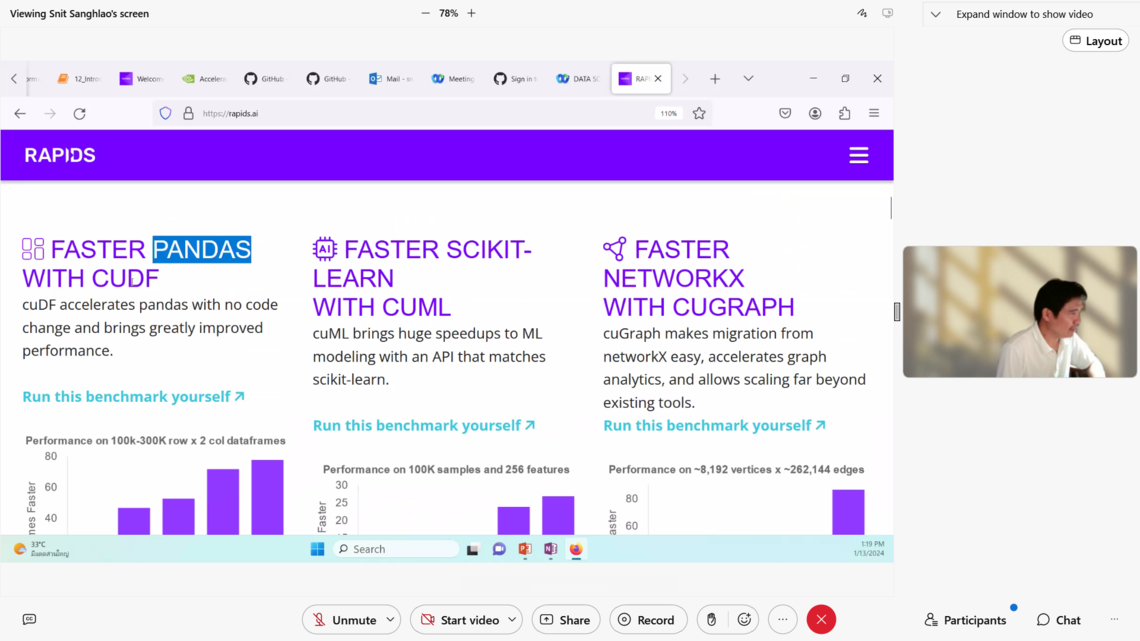This screenshot has height=641, width=1140.
Task: Expand window to show video chevron
Action: point(935,15)
